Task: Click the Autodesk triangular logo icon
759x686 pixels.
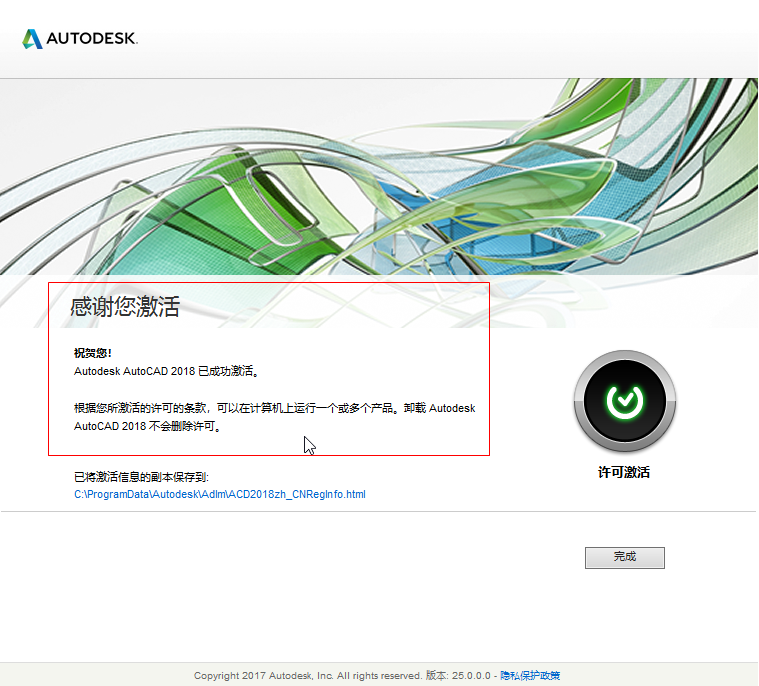Action: pyautogui.click(x=32, y=39)
